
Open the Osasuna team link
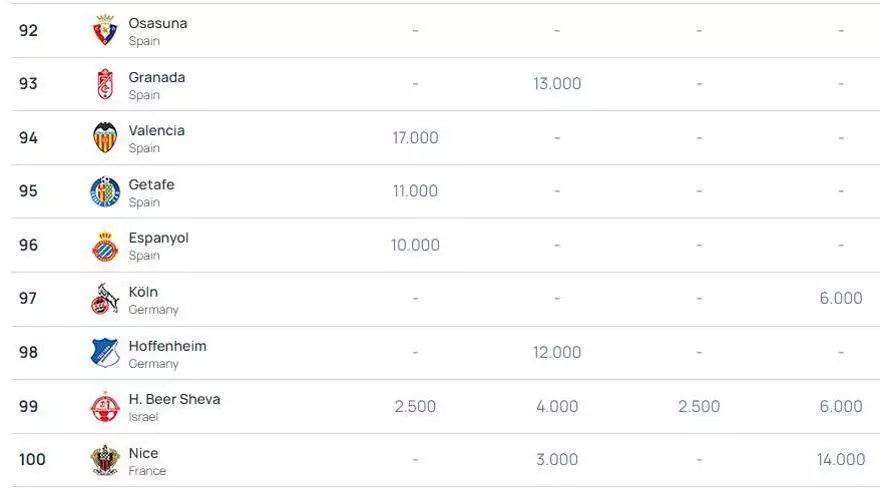(x=157, y=23)
